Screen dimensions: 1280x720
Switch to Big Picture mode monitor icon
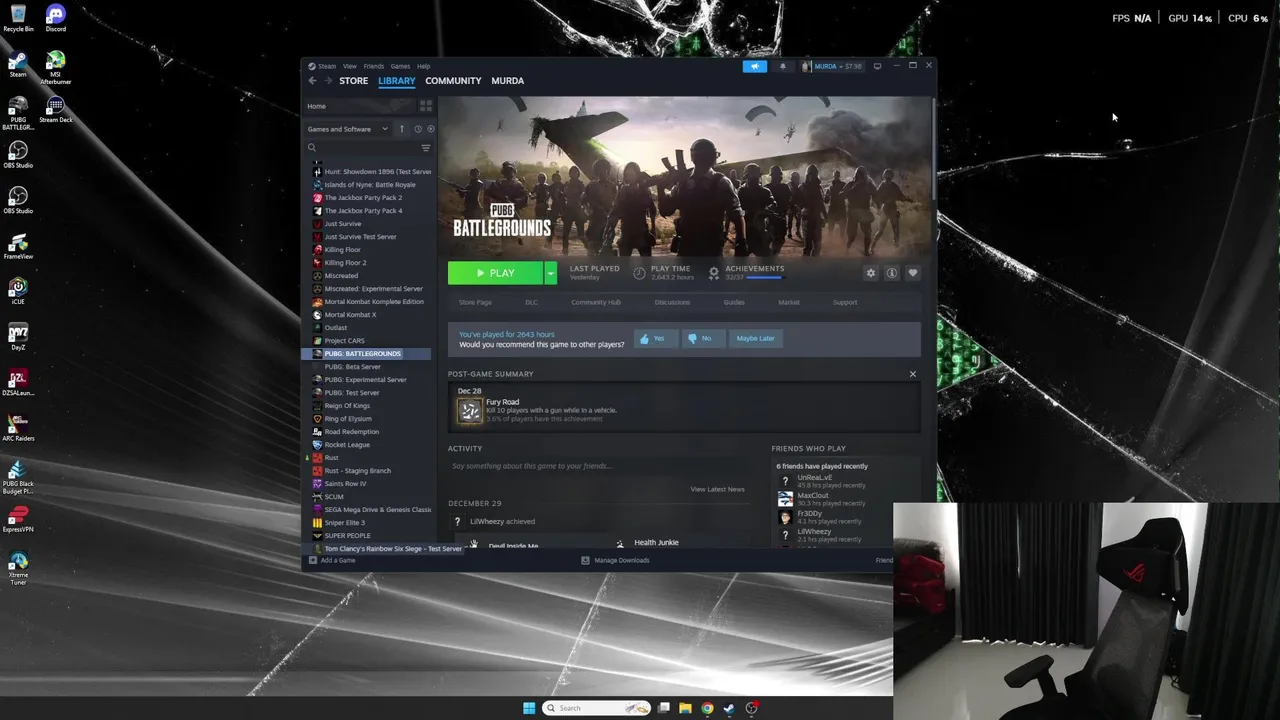(x=877, y=66)
